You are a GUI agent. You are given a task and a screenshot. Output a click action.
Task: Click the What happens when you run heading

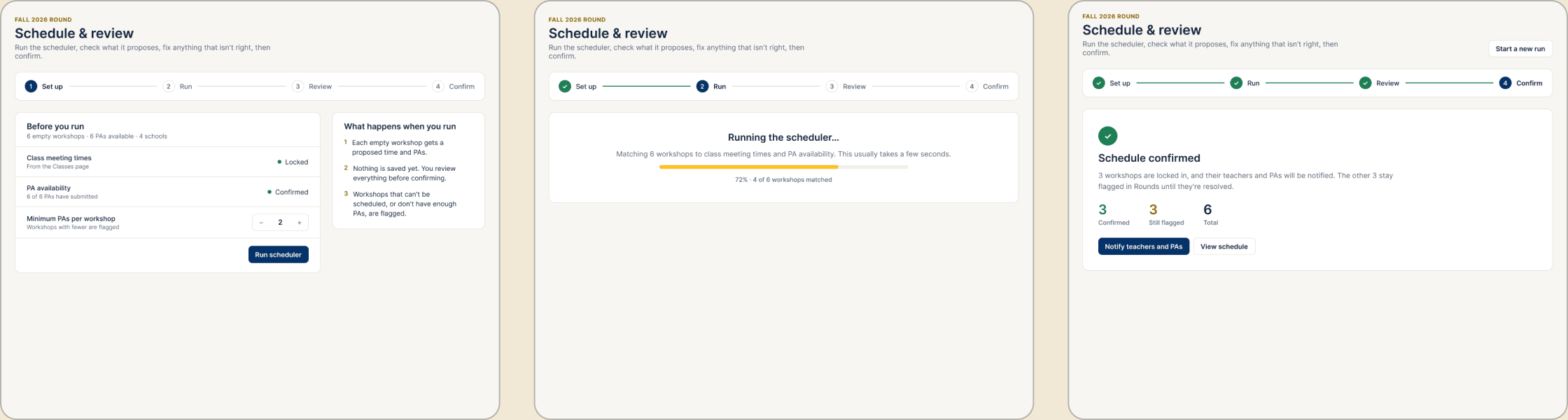coord(400,127)
